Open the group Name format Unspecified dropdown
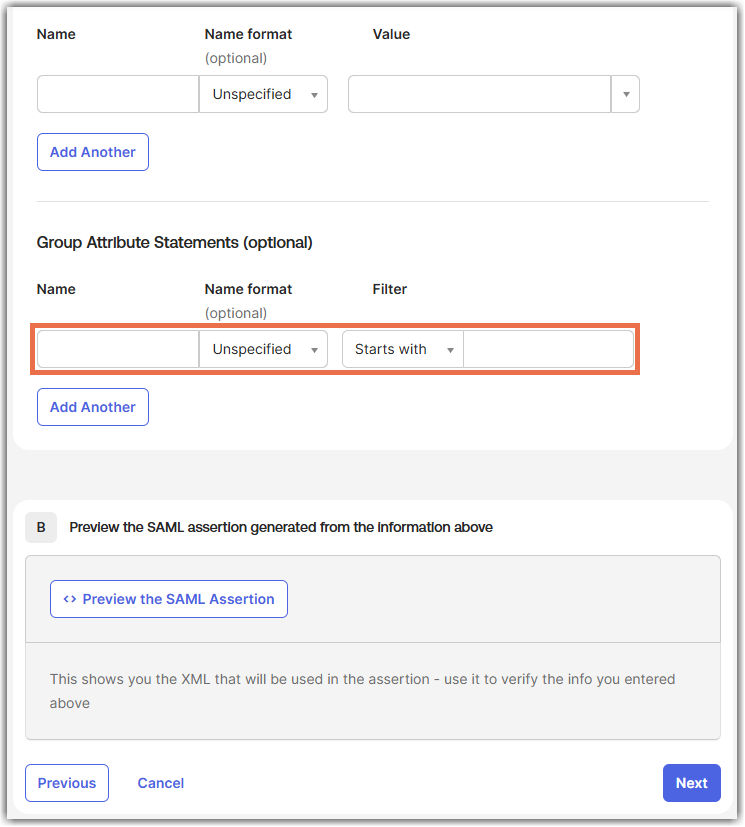 coord(263,349)
